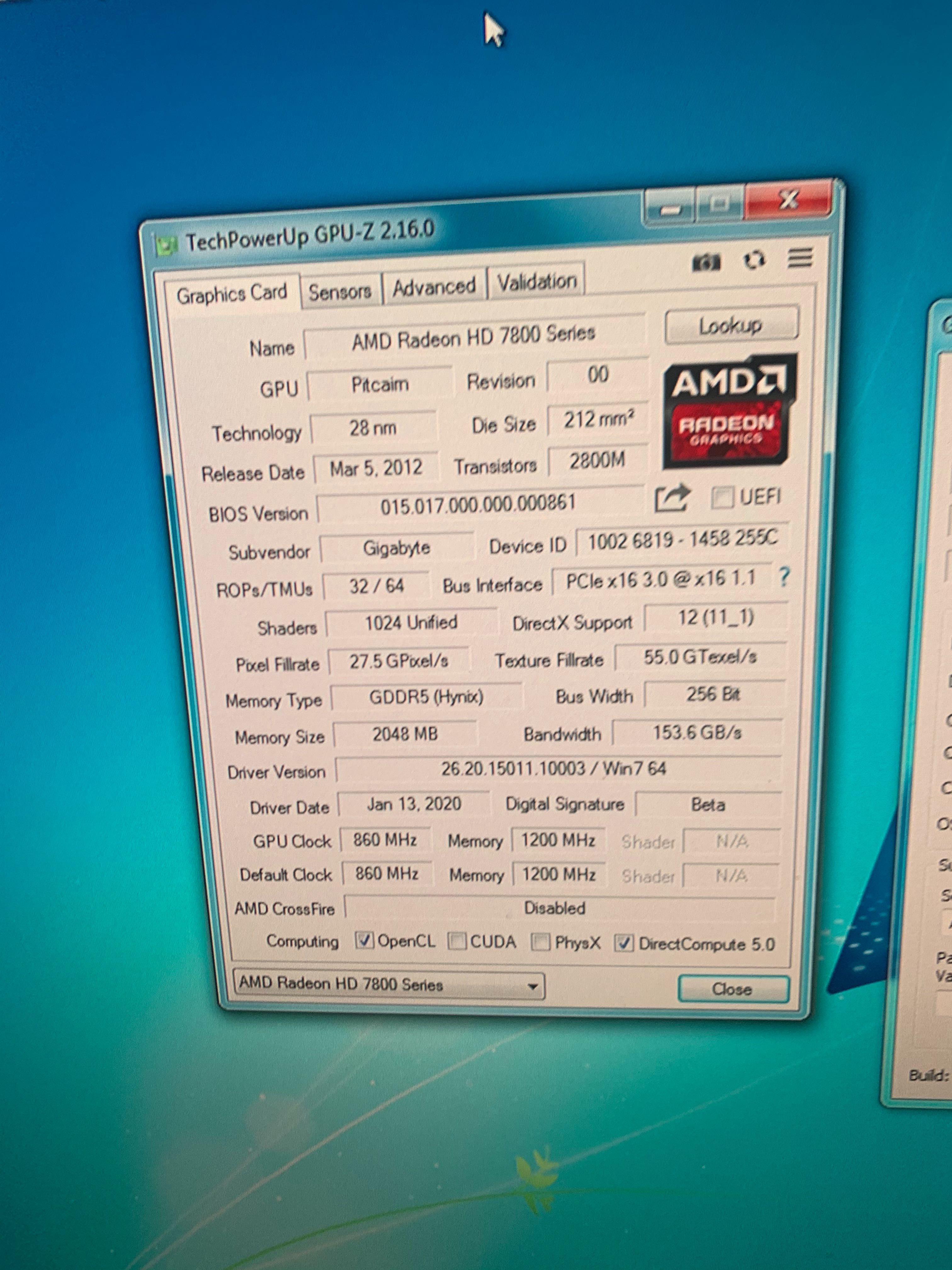Click the refresh arrows icon in GPU-Z
The height and width of the screenshot is (1270, 952).
(x=754, y=260)
